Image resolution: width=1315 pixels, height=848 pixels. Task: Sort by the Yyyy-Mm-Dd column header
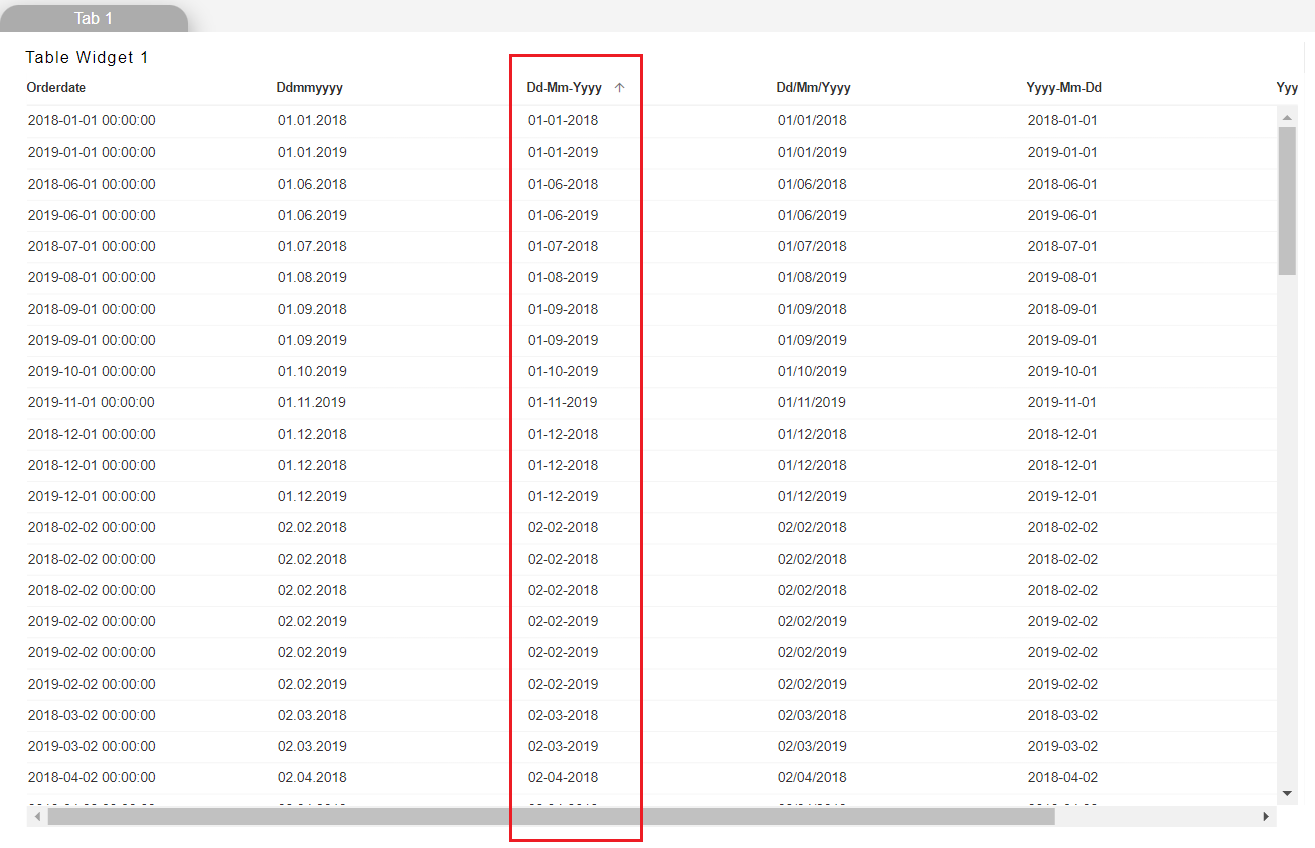tap(1064, 88)
